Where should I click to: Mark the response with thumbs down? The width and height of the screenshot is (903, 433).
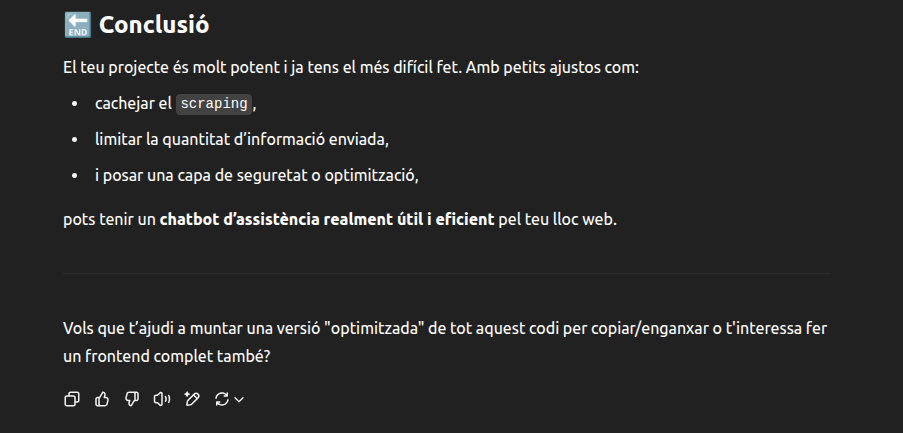[x=132, y=399]
